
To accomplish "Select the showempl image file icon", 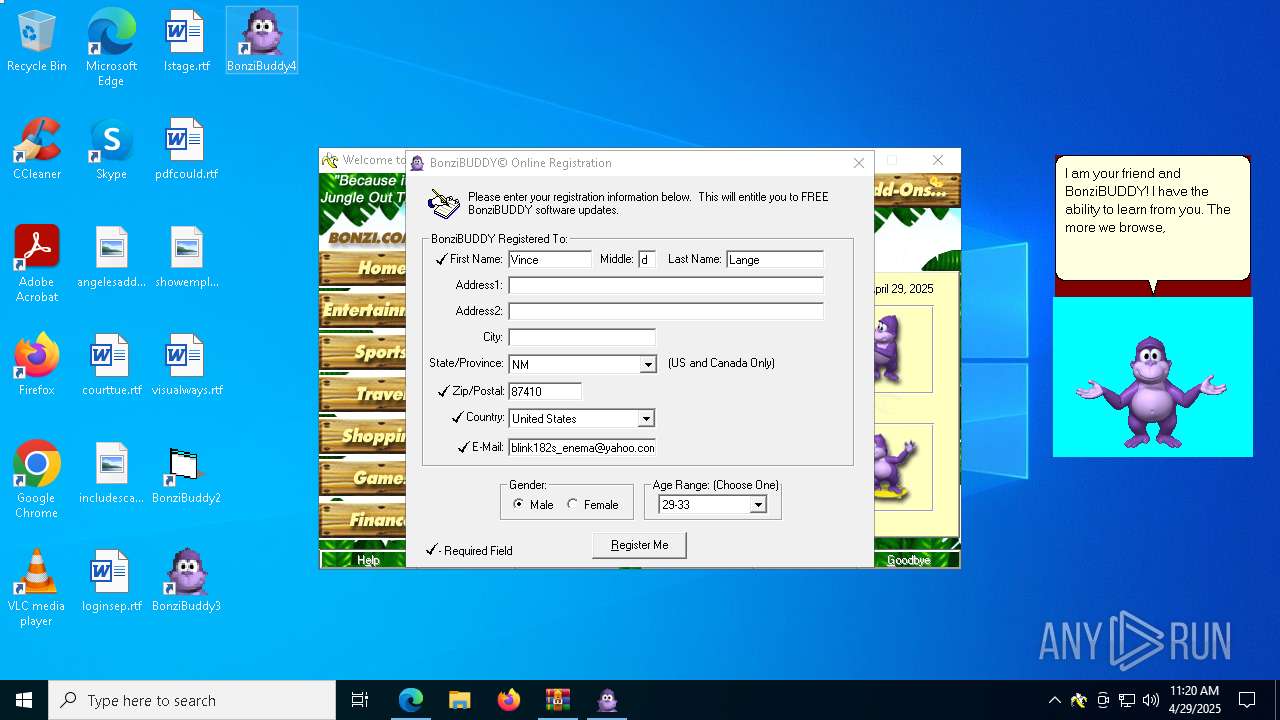I will [186, 258].
